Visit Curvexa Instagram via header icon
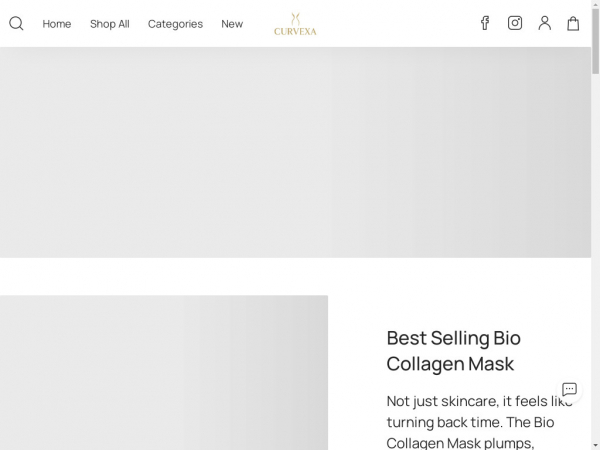This screenshot has height=450, width=600. 515,23
